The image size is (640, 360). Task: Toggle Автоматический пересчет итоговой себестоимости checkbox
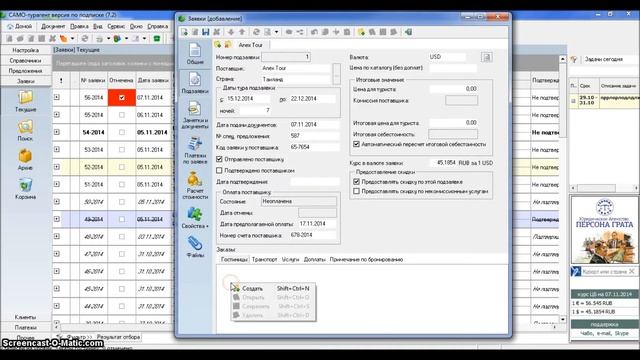click(356, 144)
